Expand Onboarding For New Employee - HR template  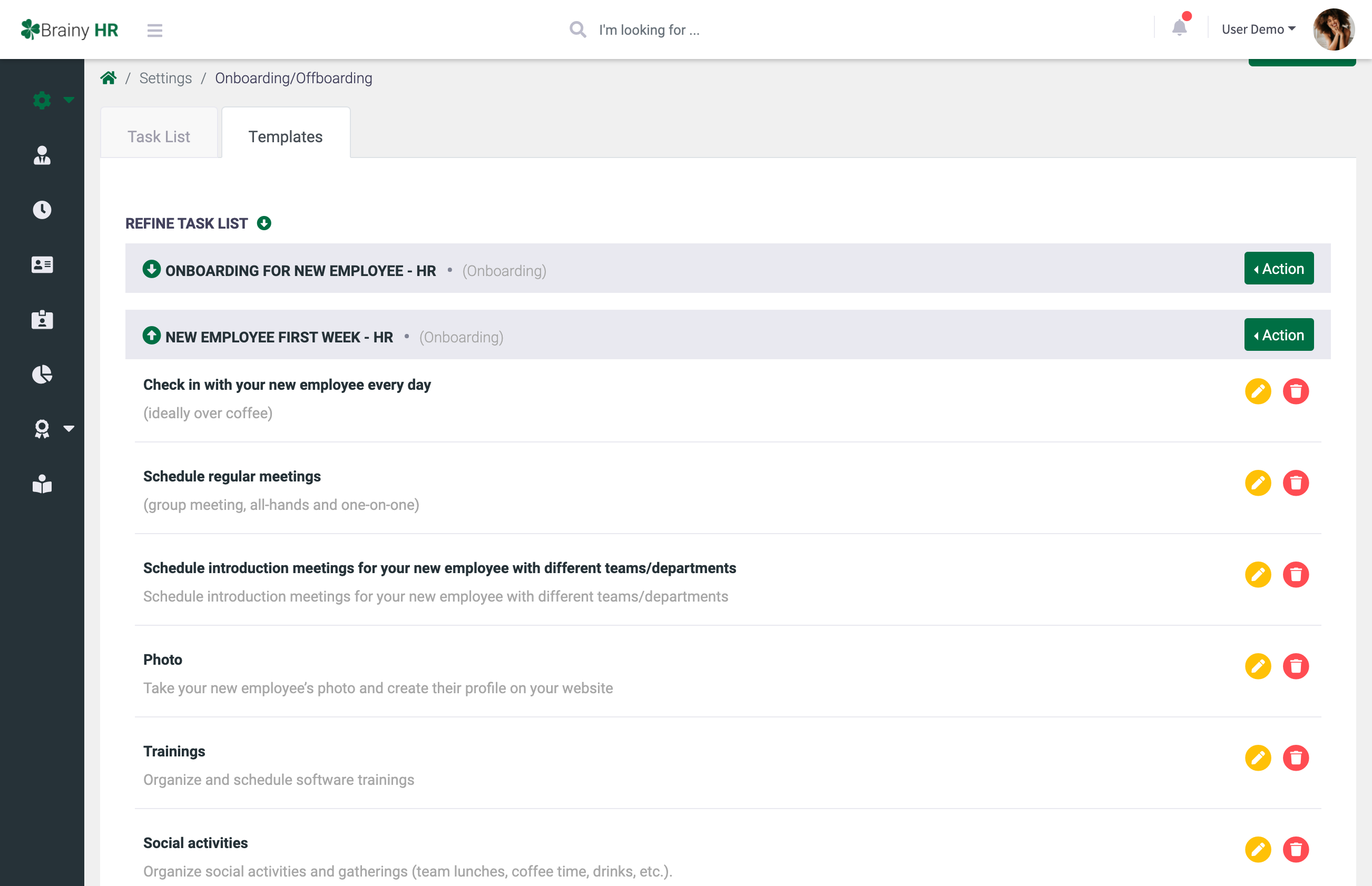[x=151, y=269]
